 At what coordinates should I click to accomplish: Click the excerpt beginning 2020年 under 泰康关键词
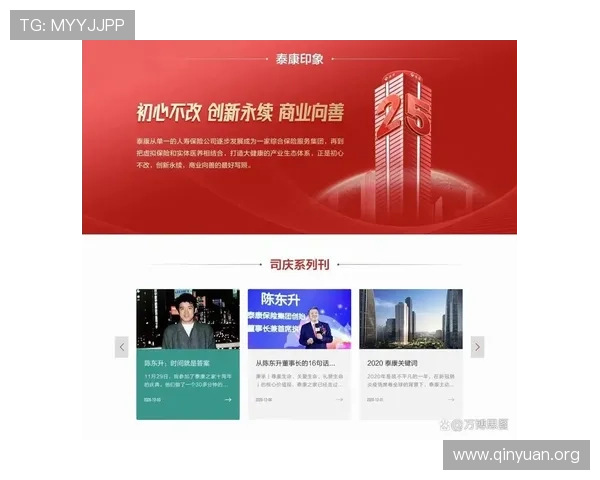[411, 380]
